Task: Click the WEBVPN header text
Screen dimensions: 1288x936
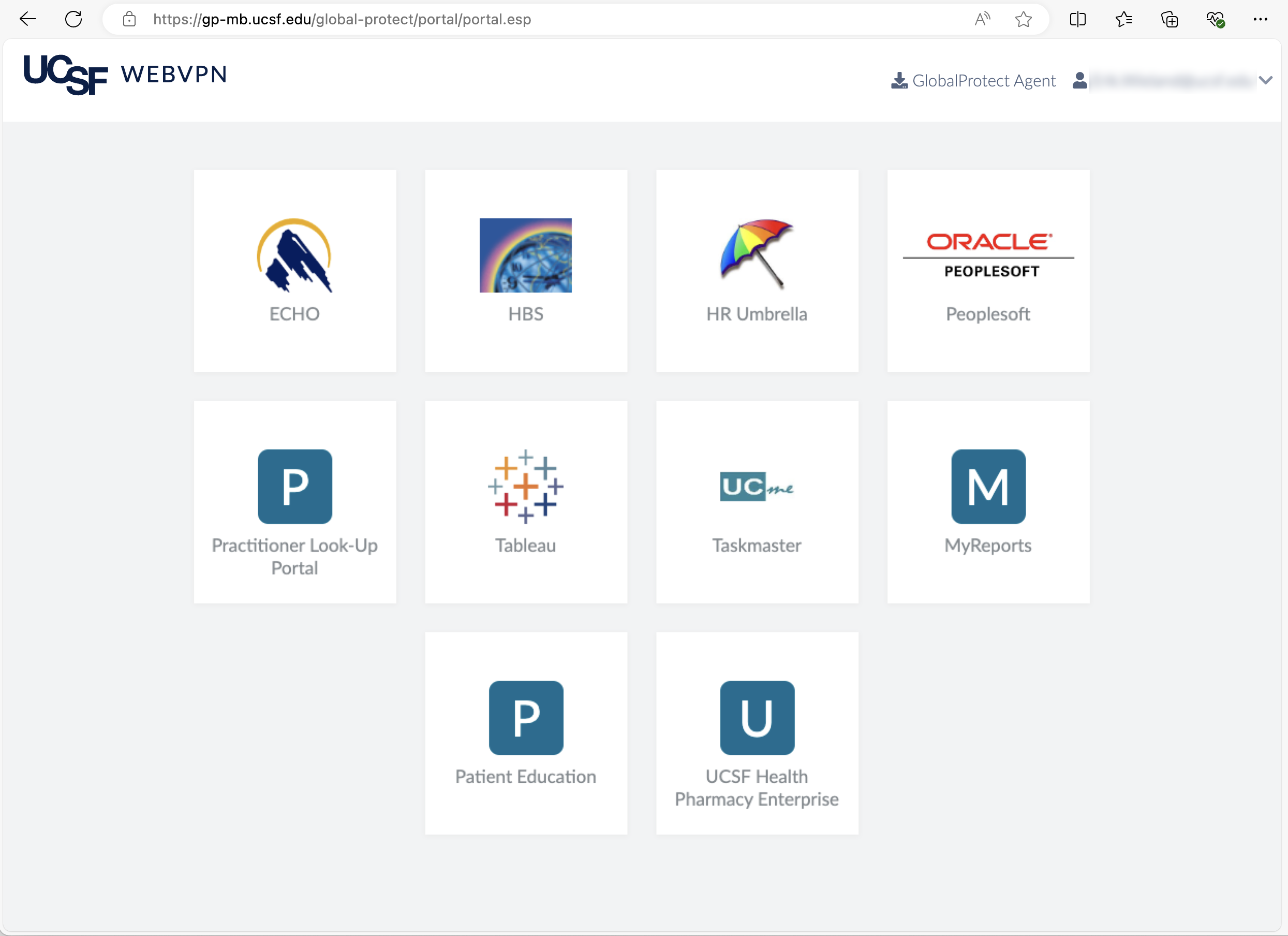Action: pos(174,75)
